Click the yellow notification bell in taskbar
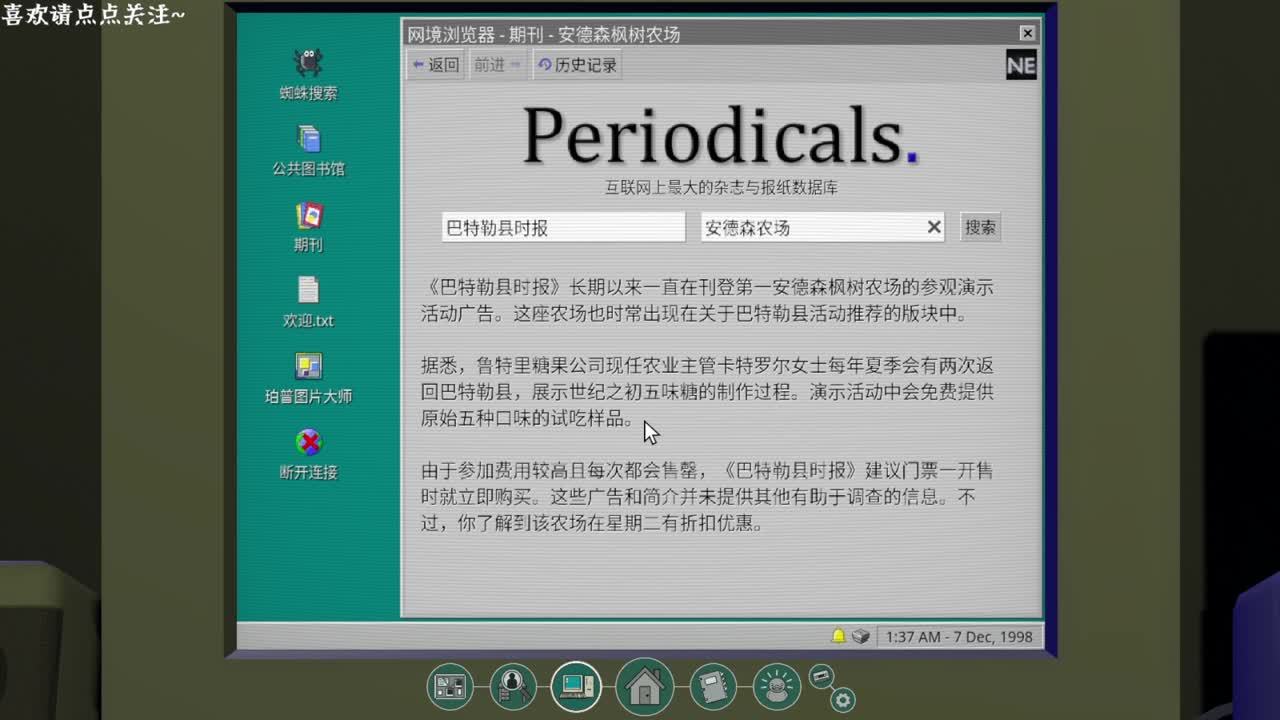 [x=838, y=636]
